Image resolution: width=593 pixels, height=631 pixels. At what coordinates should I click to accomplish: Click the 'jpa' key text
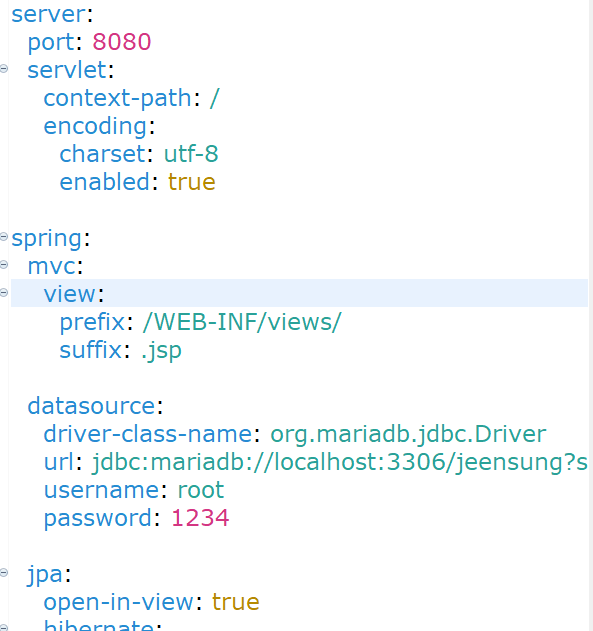pyautogui.click(x=45, y=575)
